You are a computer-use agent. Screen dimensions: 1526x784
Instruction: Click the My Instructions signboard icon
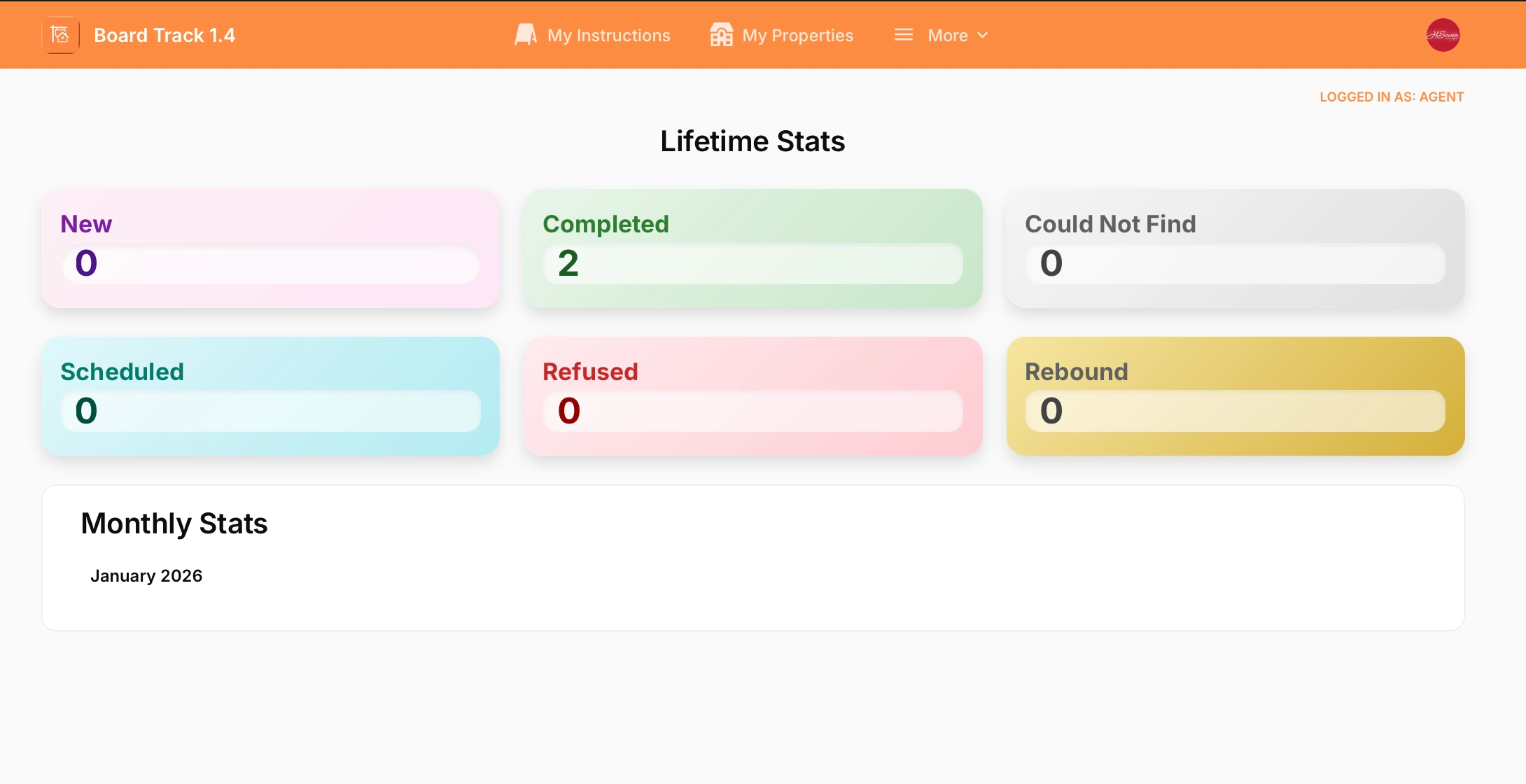[x=526, y=35]
